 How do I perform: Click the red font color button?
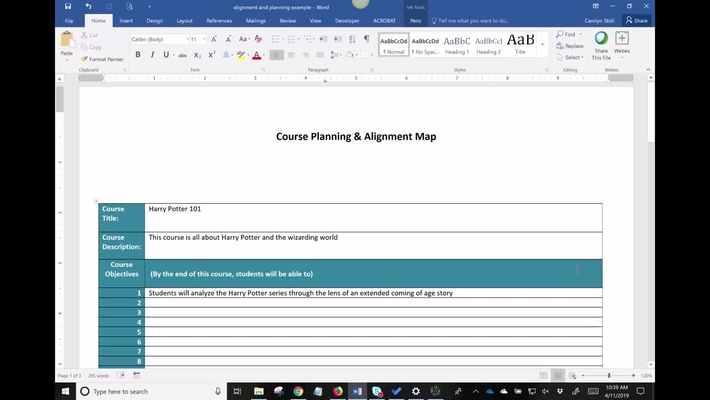pyautogui.click(x=256, y=55)
